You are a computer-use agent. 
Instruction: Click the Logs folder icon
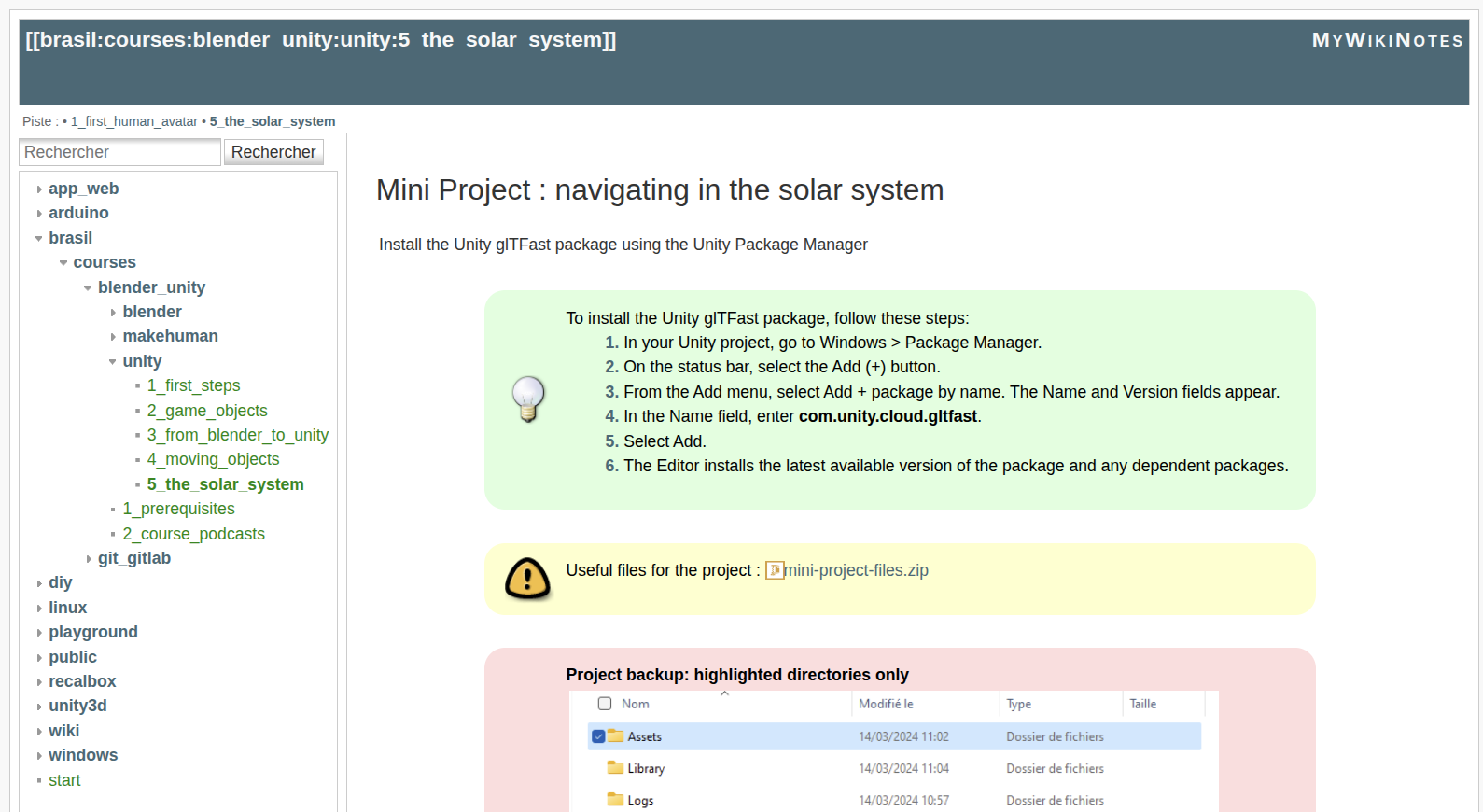point(615,800)
